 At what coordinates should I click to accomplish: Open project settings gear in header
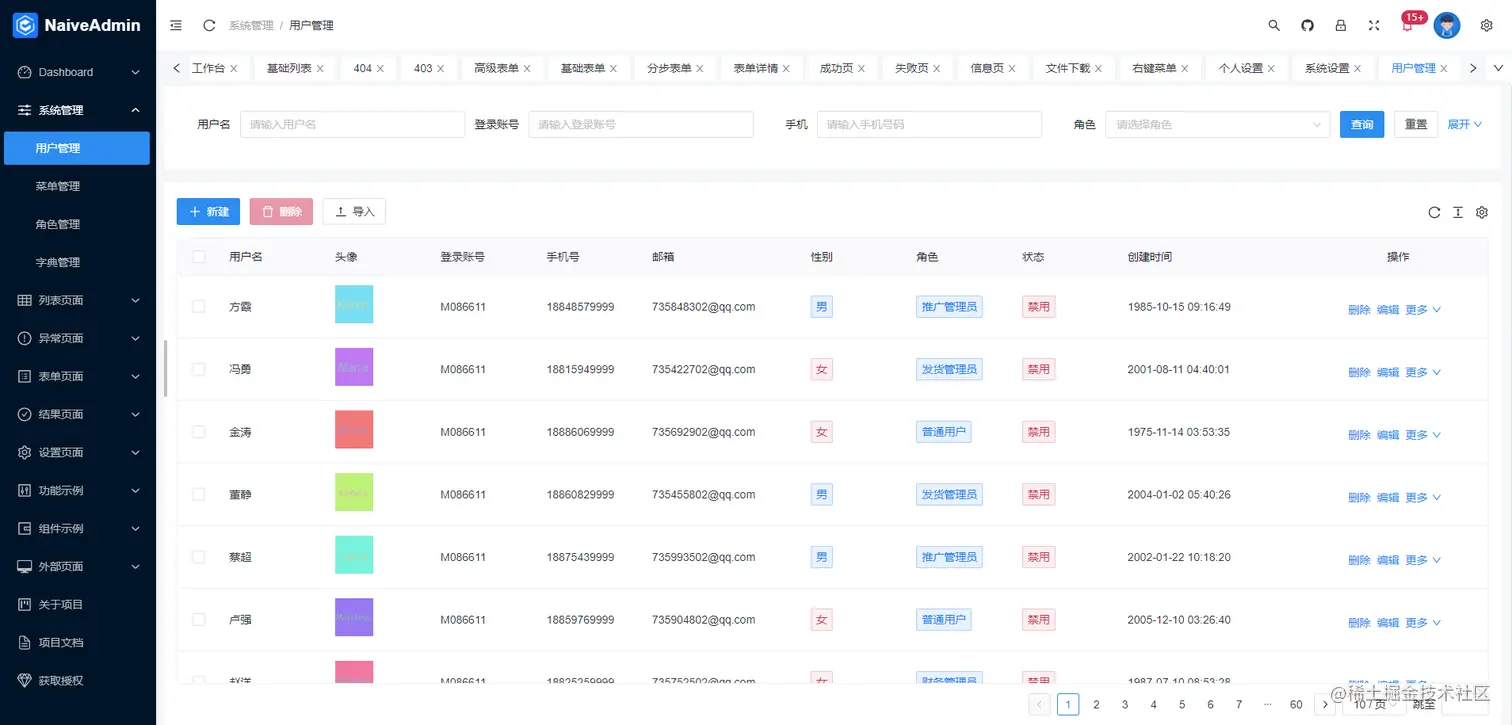(x=1486, y=25)
